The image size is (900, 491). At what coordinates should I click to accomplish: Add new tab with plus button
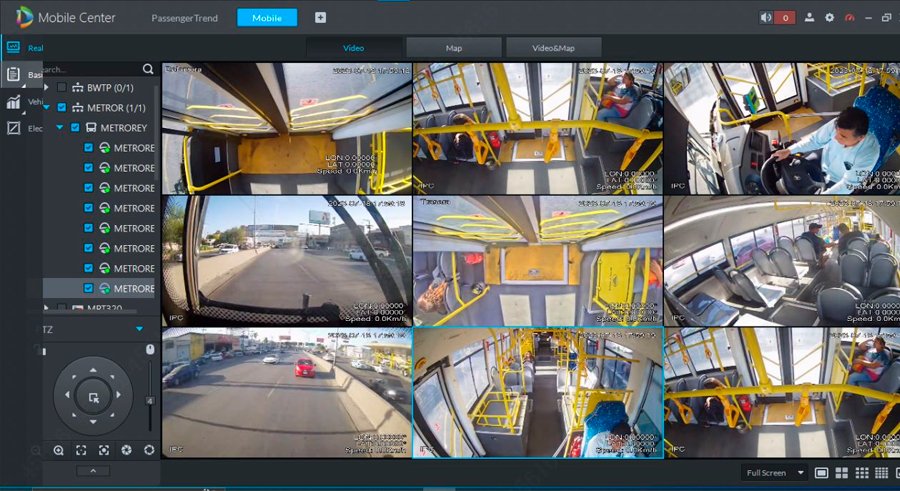(320, 18)
